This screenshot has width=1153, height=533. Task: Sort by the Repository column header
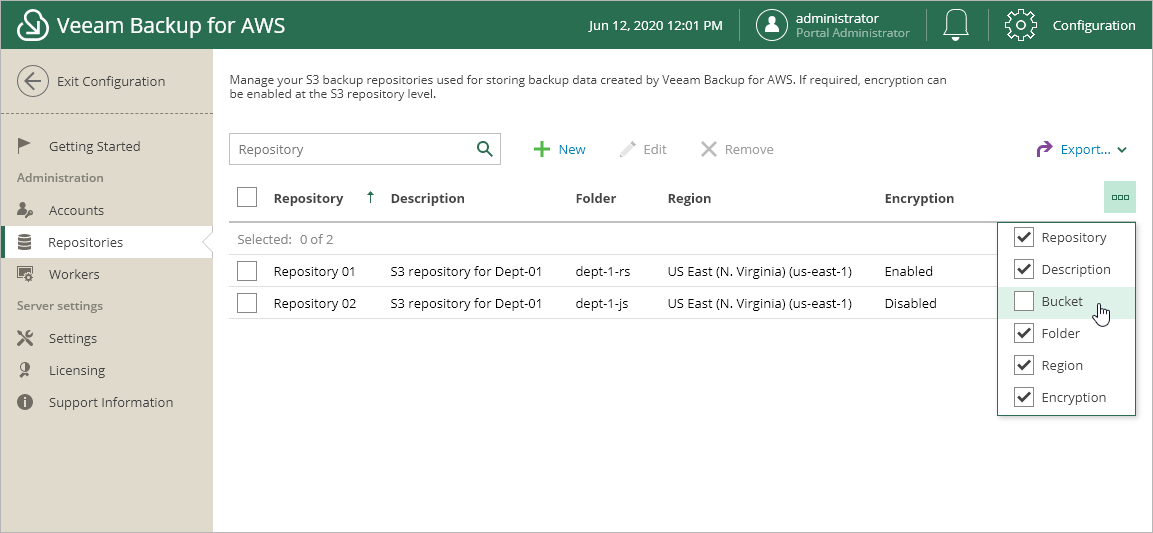point(308,198)
